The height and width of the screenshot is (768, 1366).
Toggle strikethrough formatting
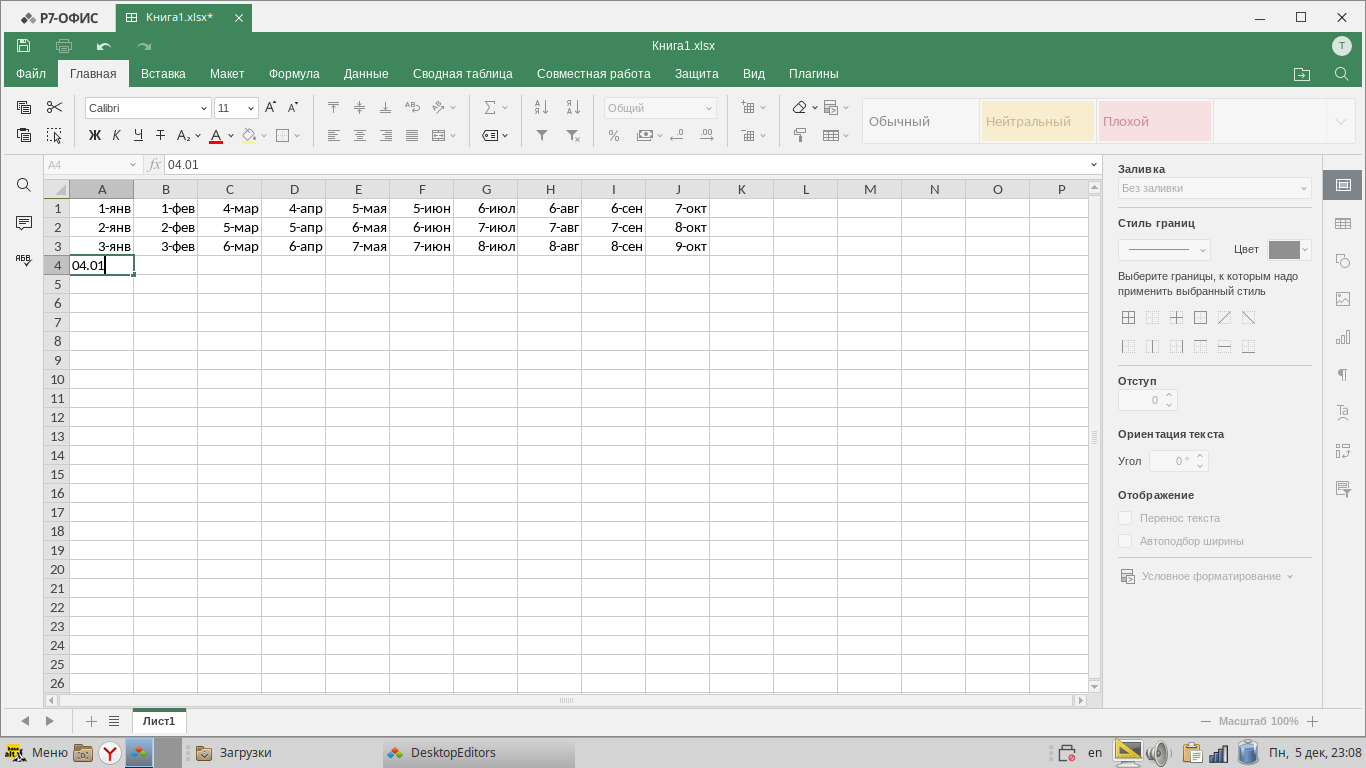pyautogui.click(x=160, y=135)
